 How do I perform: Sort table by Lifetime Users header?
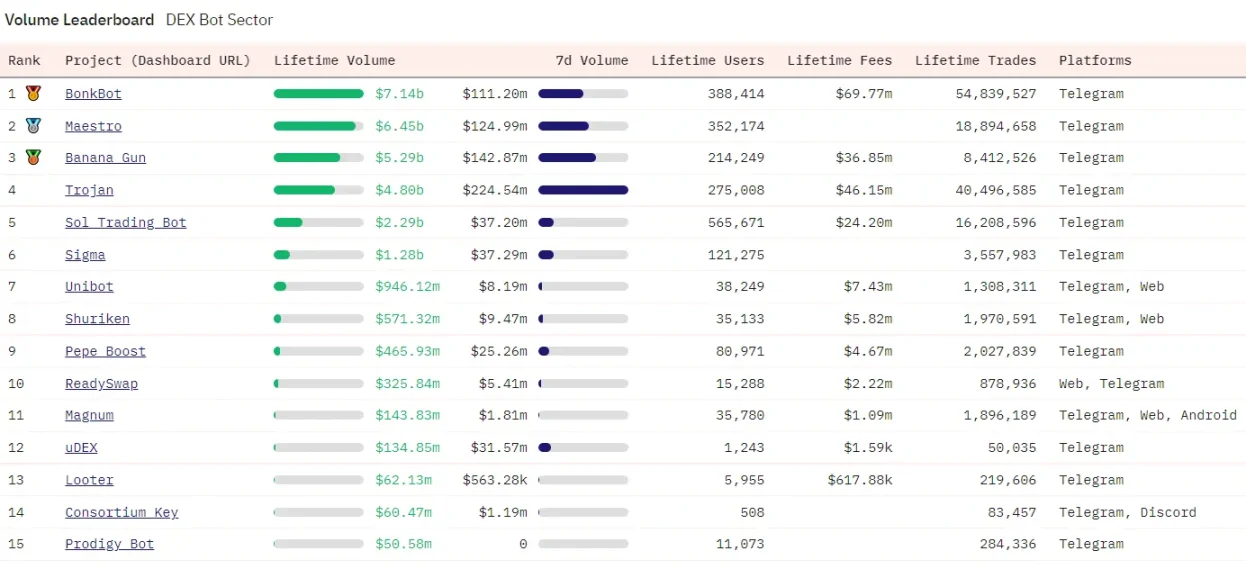click(x=707, y=60)
